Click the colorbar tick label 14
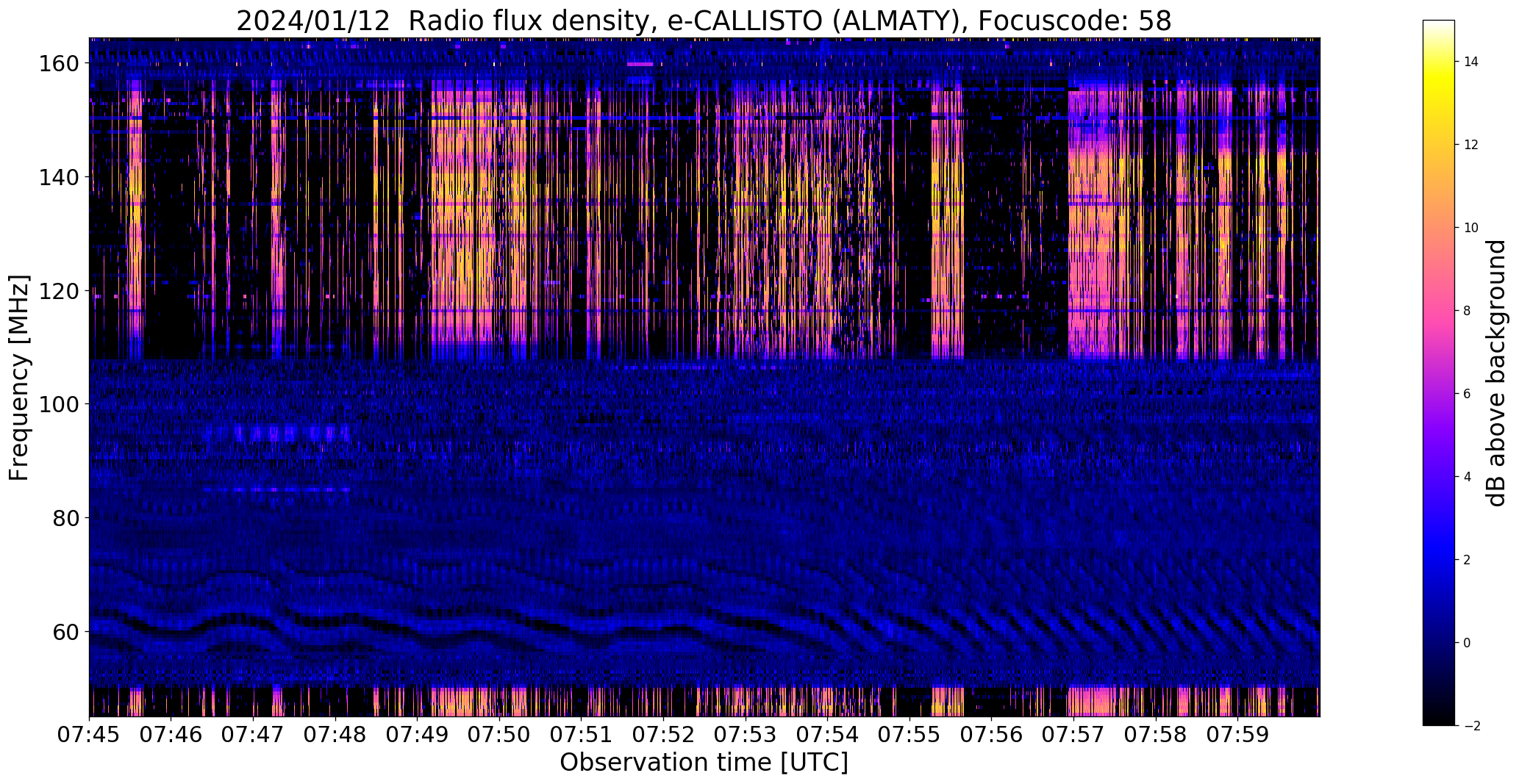 point(1471,62)
